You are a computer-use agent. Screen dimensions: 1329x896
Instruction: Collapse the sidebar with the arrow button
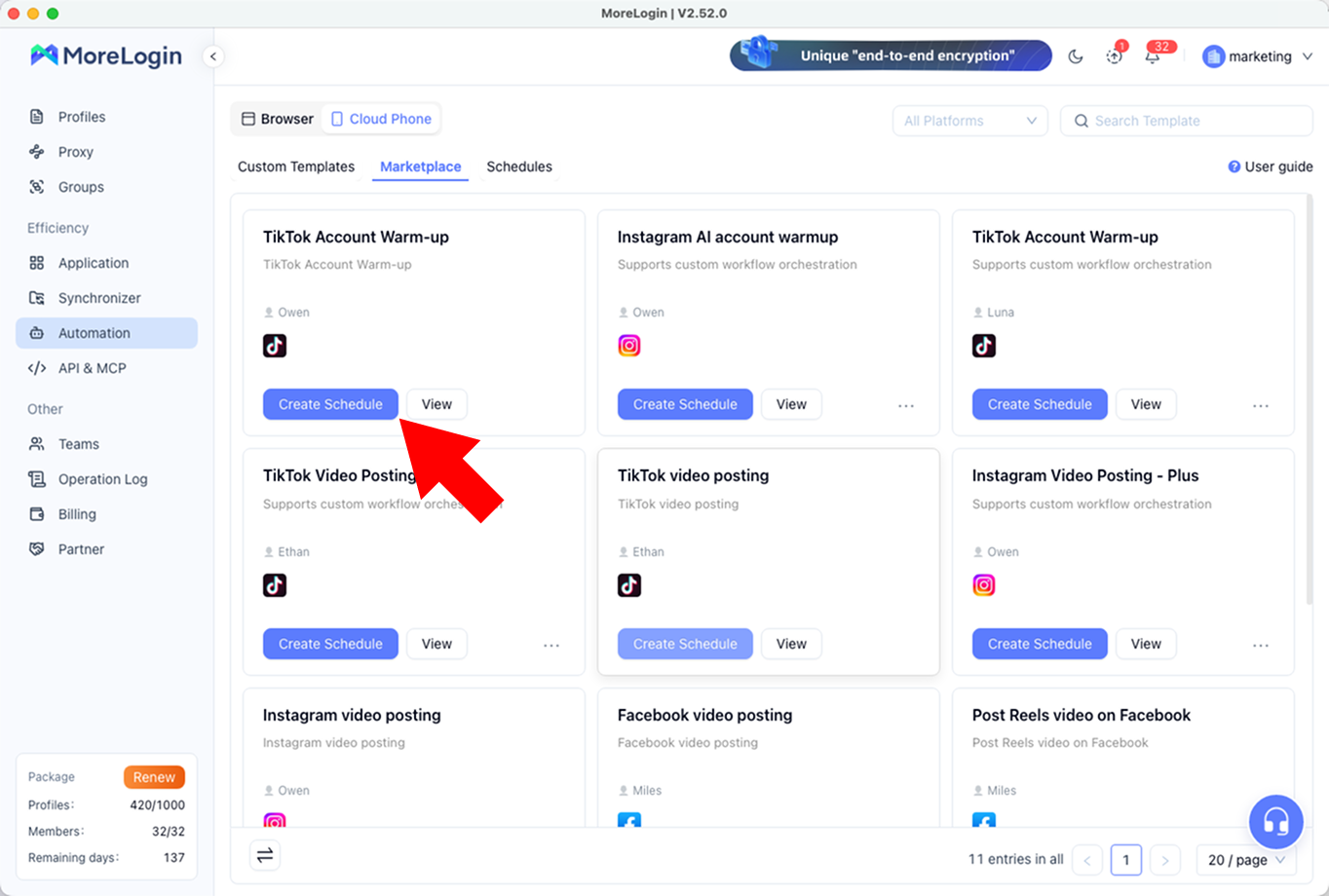tap(213, 56)
